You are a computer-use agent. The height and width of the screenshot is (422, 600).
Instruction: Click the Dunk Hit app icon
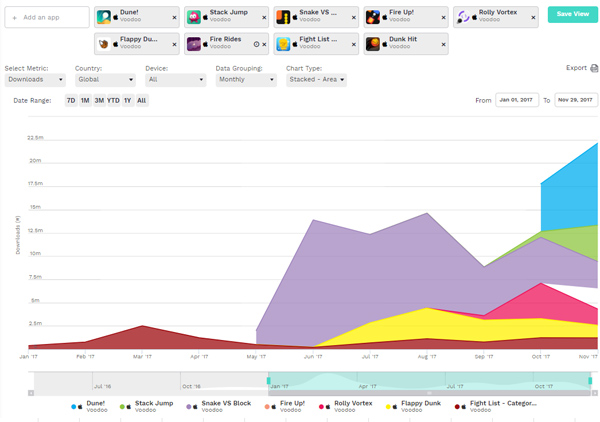tap(373, 44)
